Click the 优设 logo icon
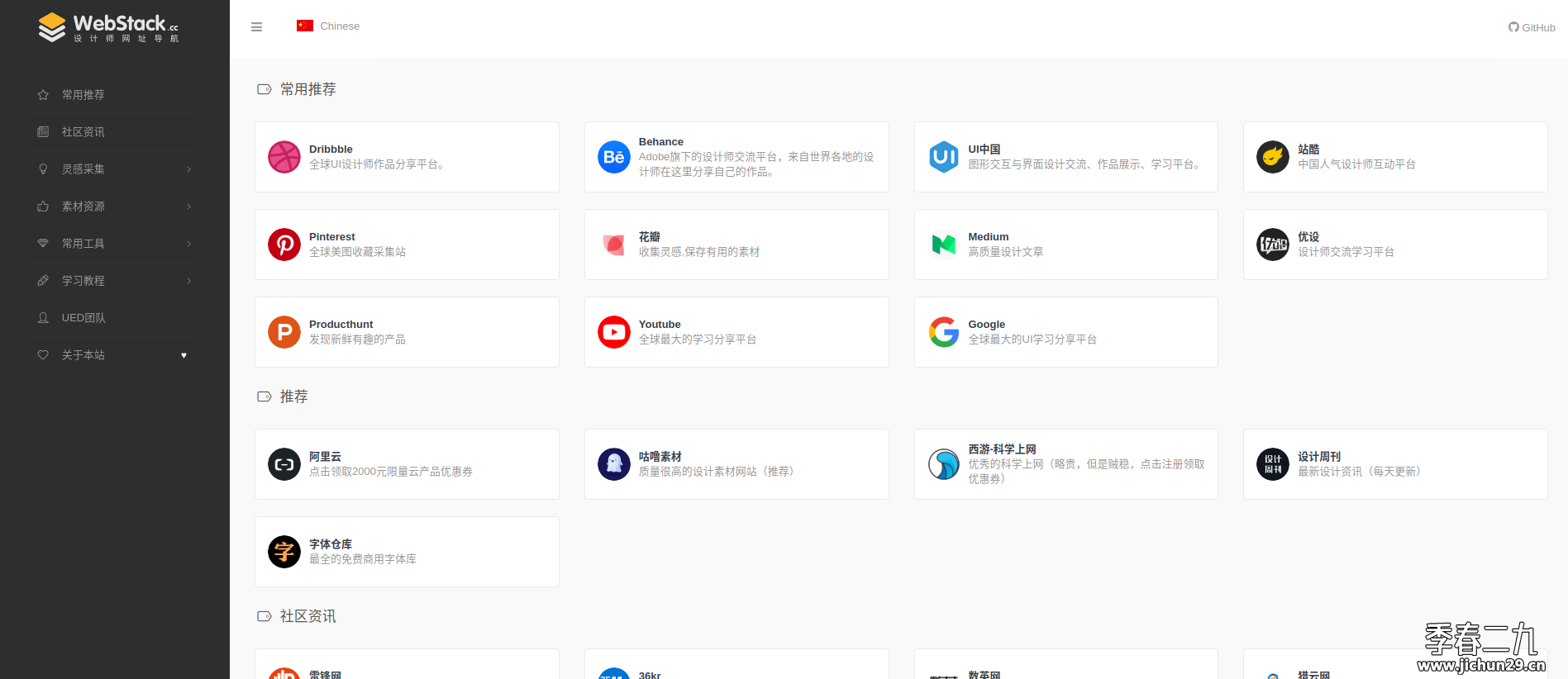This screenshot has width=1568, height=679. (x=1272, y=245)
